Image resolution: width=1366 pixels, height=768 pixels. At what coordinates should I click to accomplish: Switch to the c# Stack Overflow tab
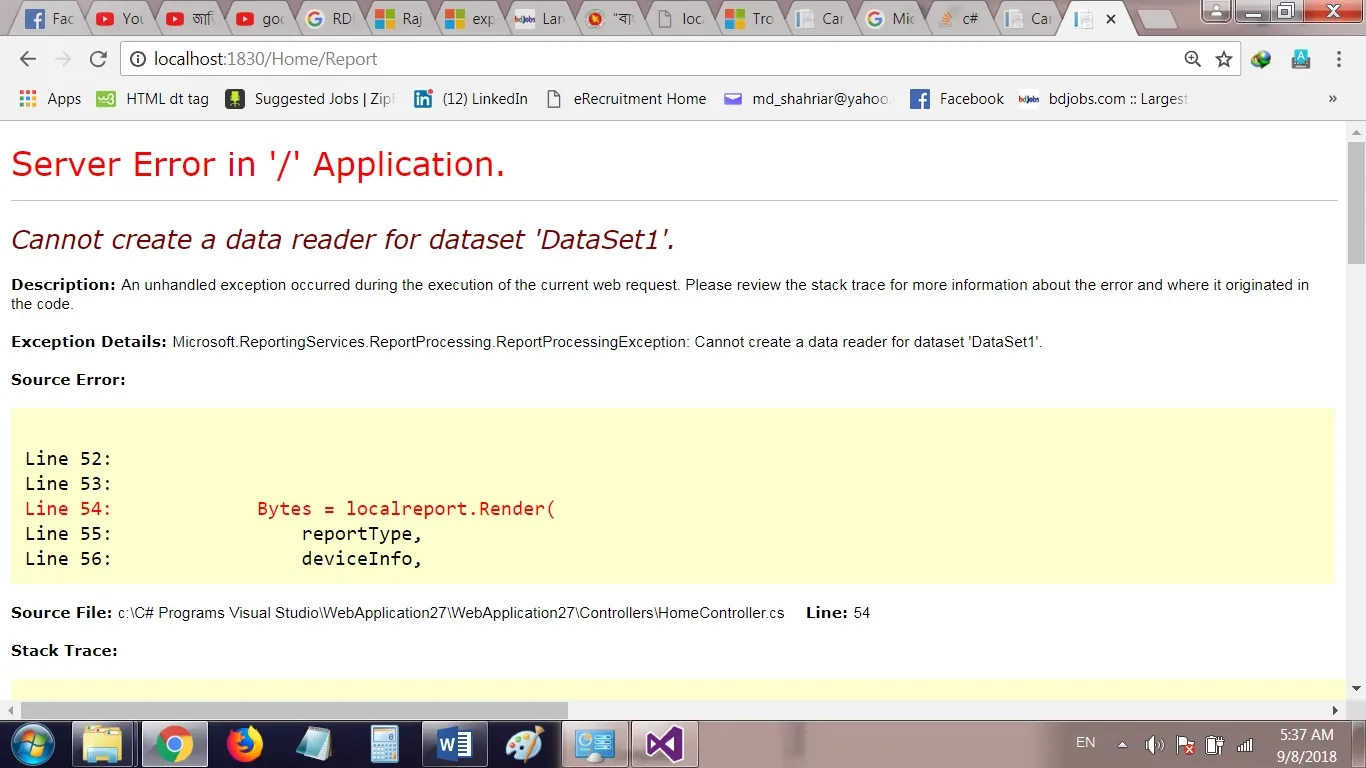click(958, 19)
